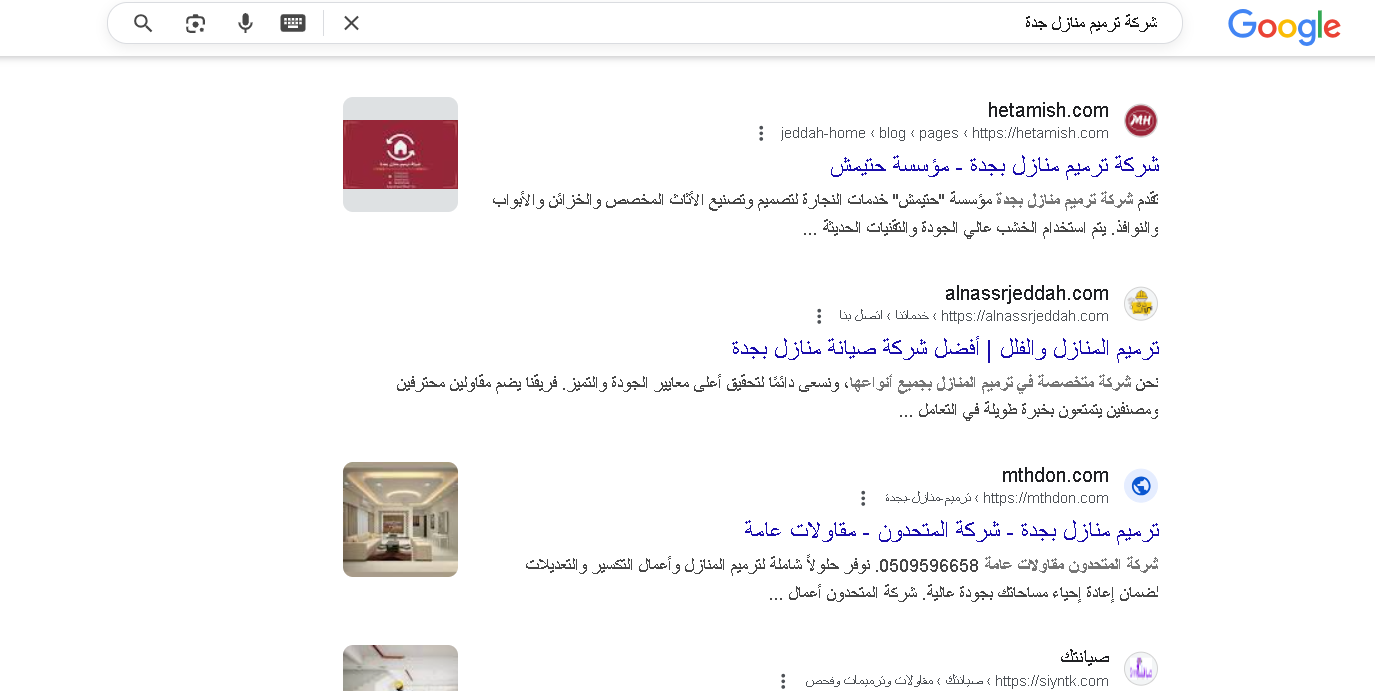Click inside the search query text field
The height and width of the screenshot is (691, 1375).
[x=750, y=23]
